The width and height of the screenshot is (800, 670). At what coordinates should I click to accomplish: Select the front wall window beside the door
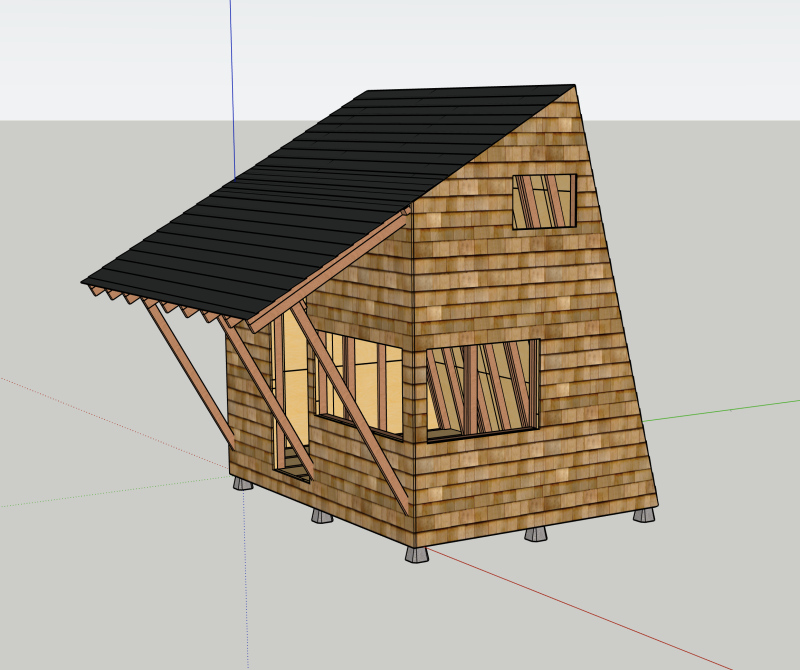tap(359, 384)
